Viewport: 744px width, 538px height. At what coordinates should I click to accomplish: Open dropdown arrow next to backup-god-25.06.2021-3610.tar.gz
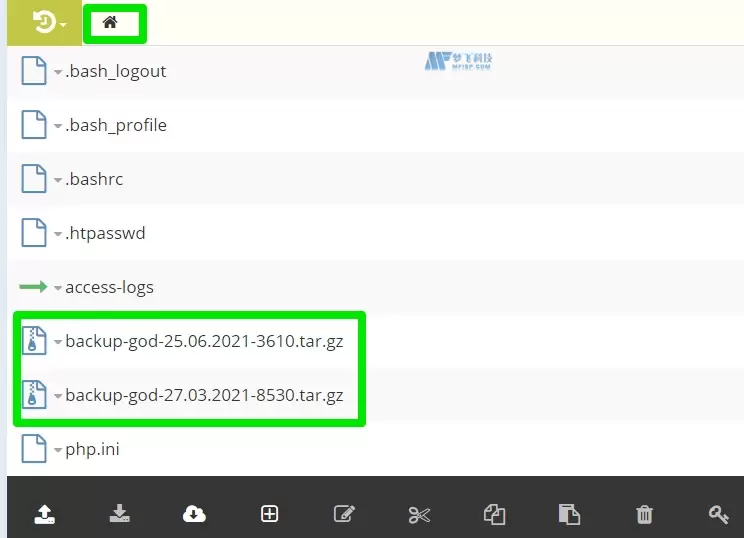(58, 342)
